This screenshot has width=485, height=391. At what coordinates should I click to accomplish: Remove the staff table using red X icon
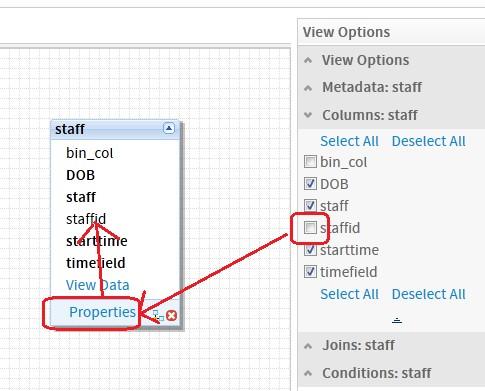point(171,315)
